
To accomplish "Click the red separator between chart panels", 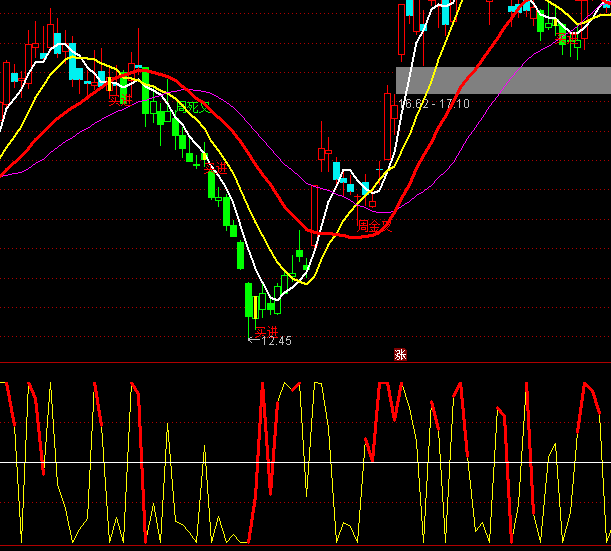I will point(200,363).
